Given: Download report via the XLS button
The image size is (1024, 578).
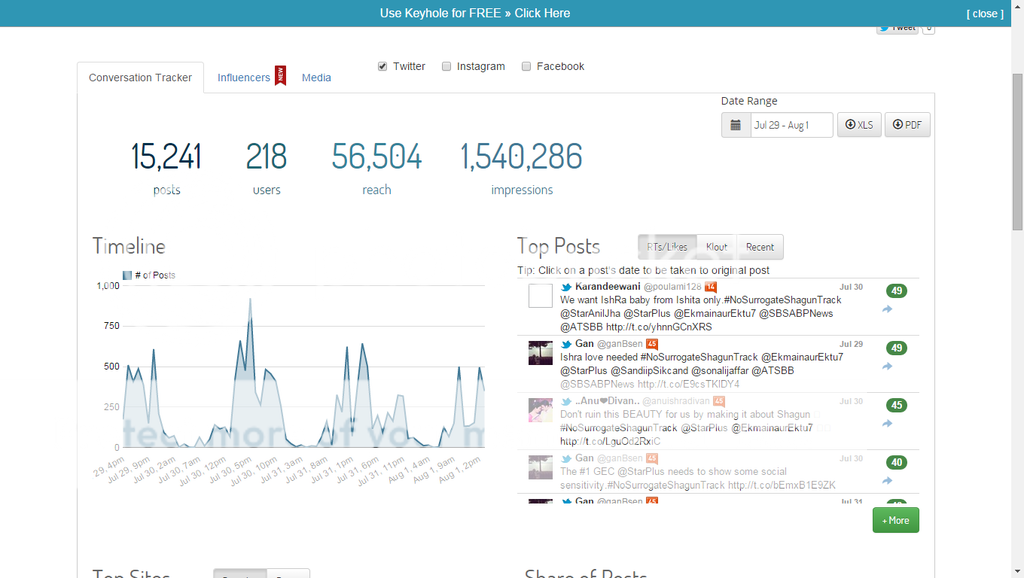Looking at the screenshot, I should (x=859, y=125).
